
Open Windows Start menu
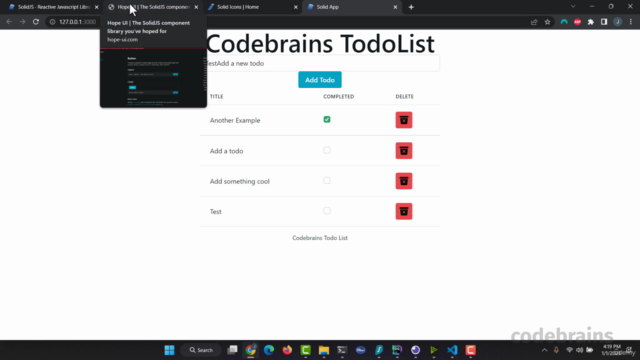click(x=169, y=350)
